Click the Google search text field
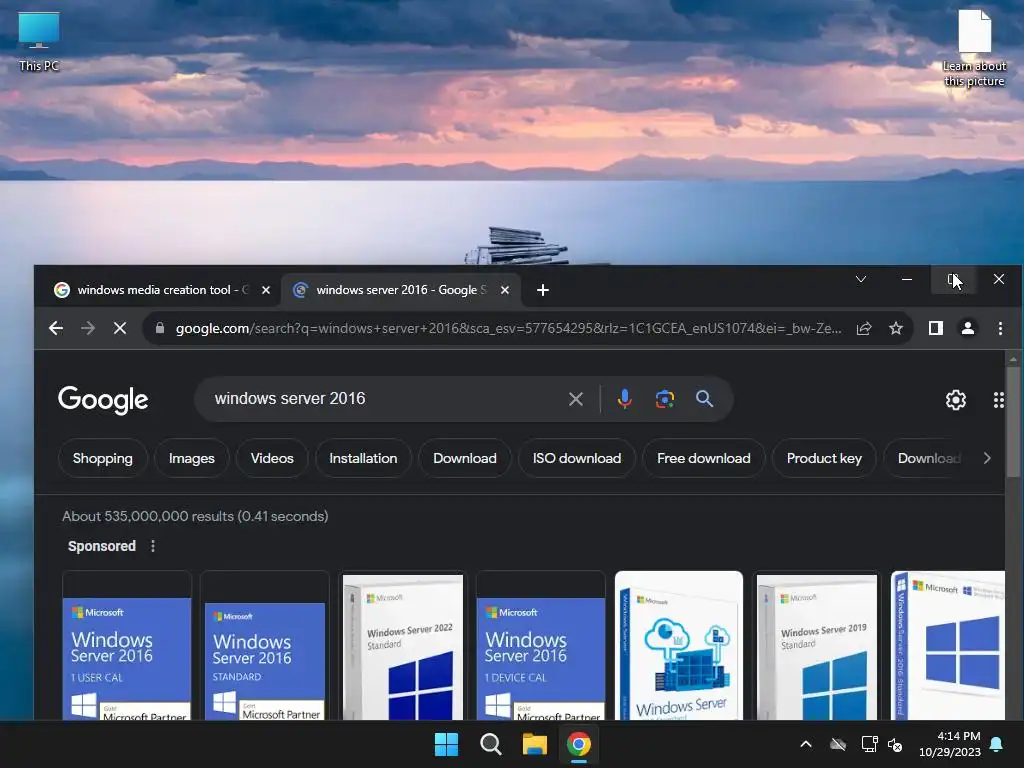Viewport: 1024px width, 768px height. (385, 398)
